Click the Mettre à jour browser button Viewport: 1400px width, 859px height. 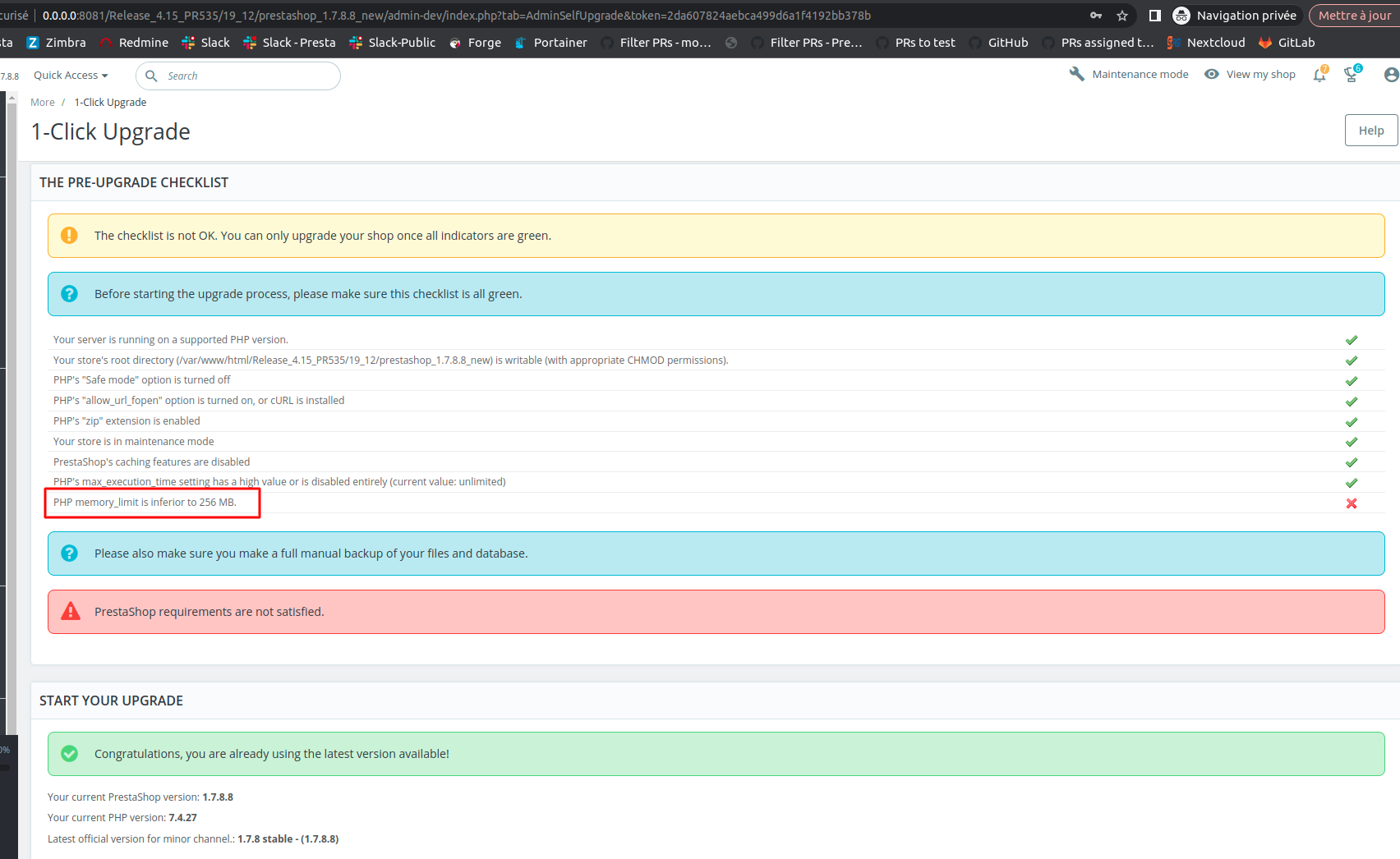tap(1355, 16)
